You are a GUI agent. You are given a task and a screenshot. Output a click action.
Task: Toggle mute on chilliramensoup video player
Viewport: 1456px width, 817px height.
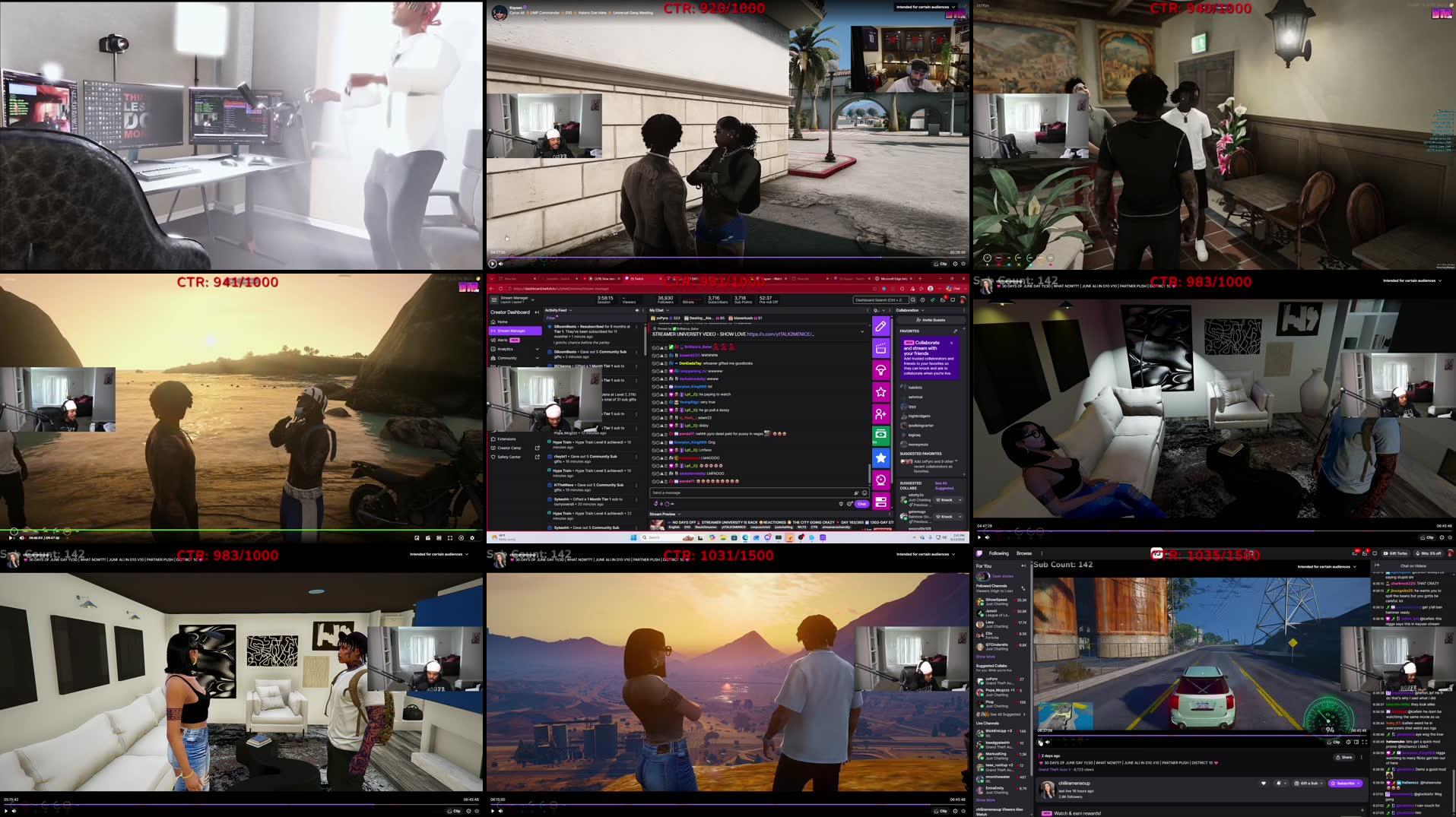1048,742
